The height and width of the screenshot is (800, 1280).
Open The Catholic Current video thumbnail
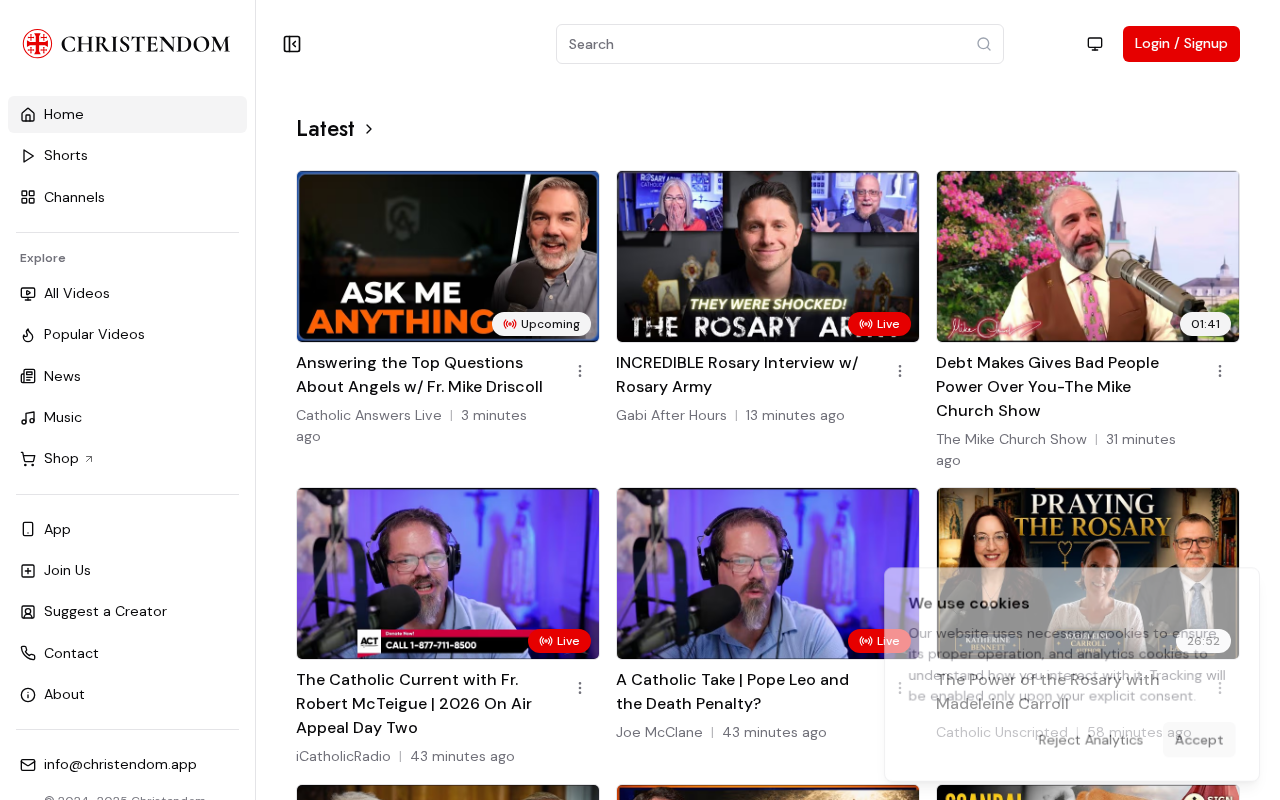448,573
